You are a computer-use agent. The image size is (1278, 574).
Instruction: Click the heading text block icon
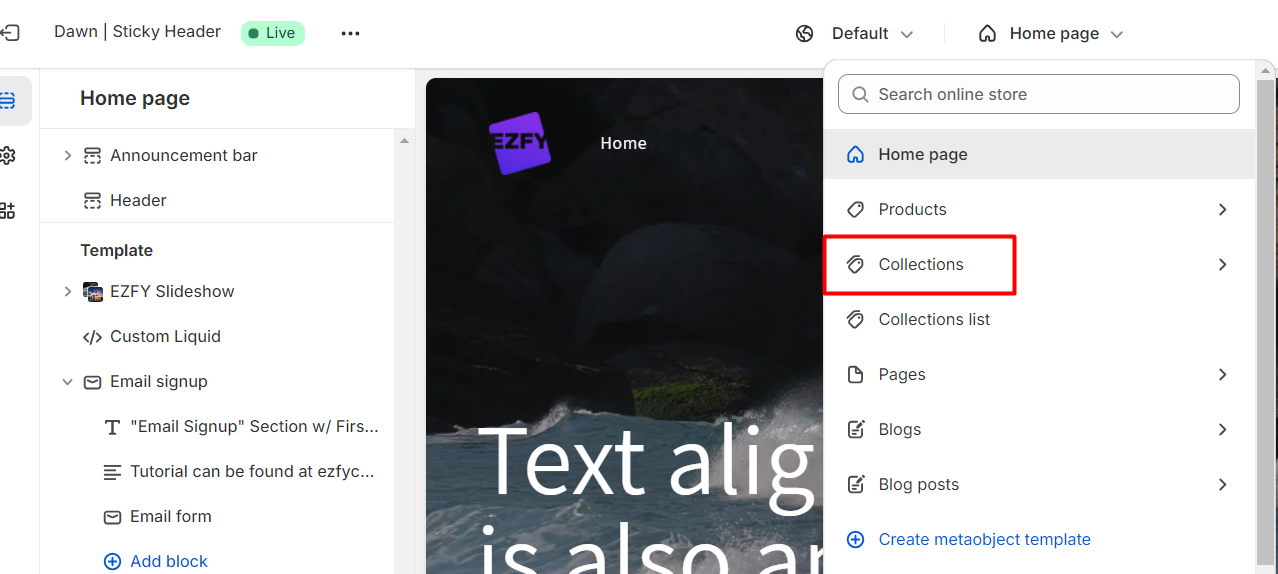(112, 427)
